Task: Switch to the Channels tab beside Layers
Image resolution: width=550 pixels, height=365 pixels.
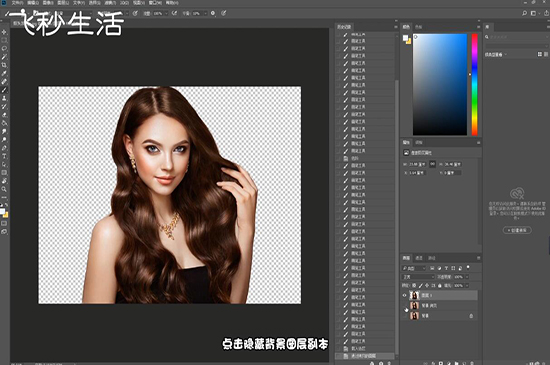Action: pos(419,258)
